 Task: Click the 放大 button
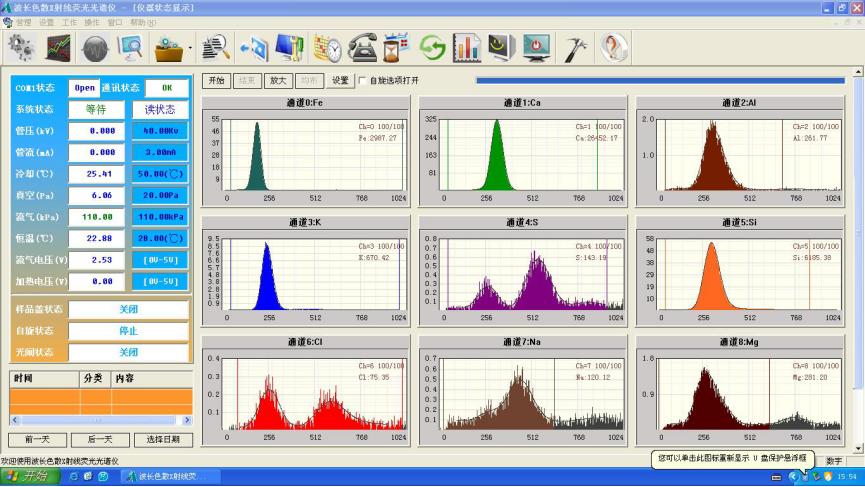coord(278,81)
